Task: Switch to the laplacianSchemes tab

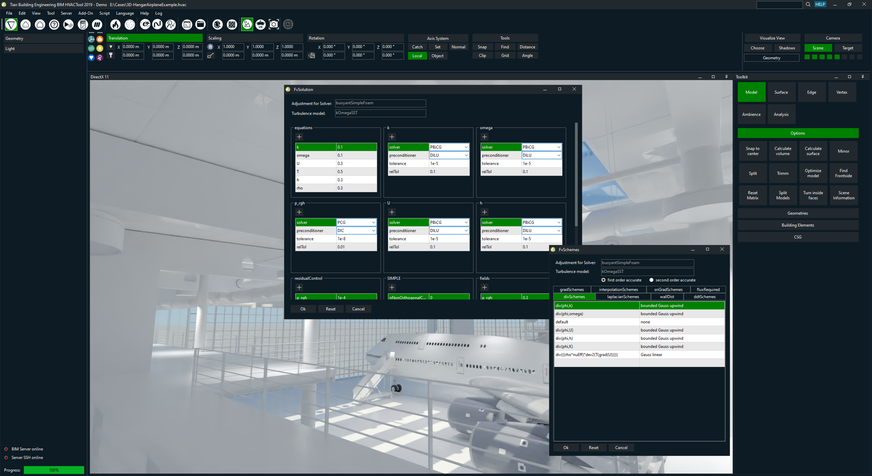Action: click(x=623, y=297)
